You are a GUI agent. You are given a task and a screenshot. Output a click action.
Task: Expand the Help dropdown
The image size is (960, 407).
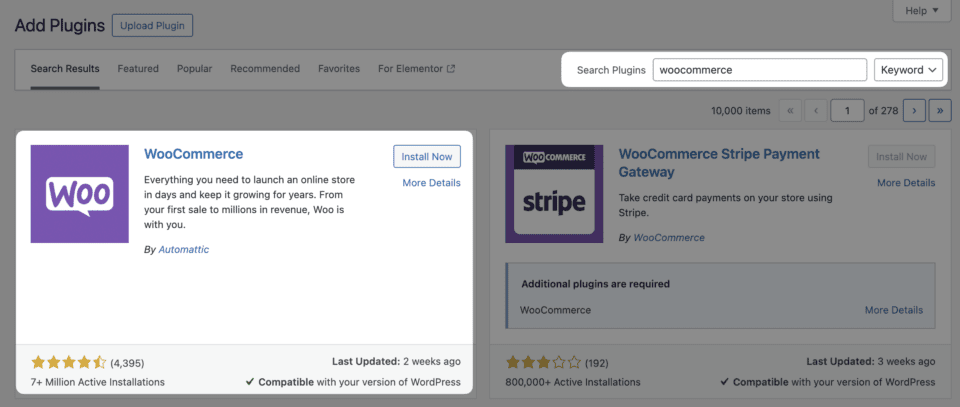[921, 11]
